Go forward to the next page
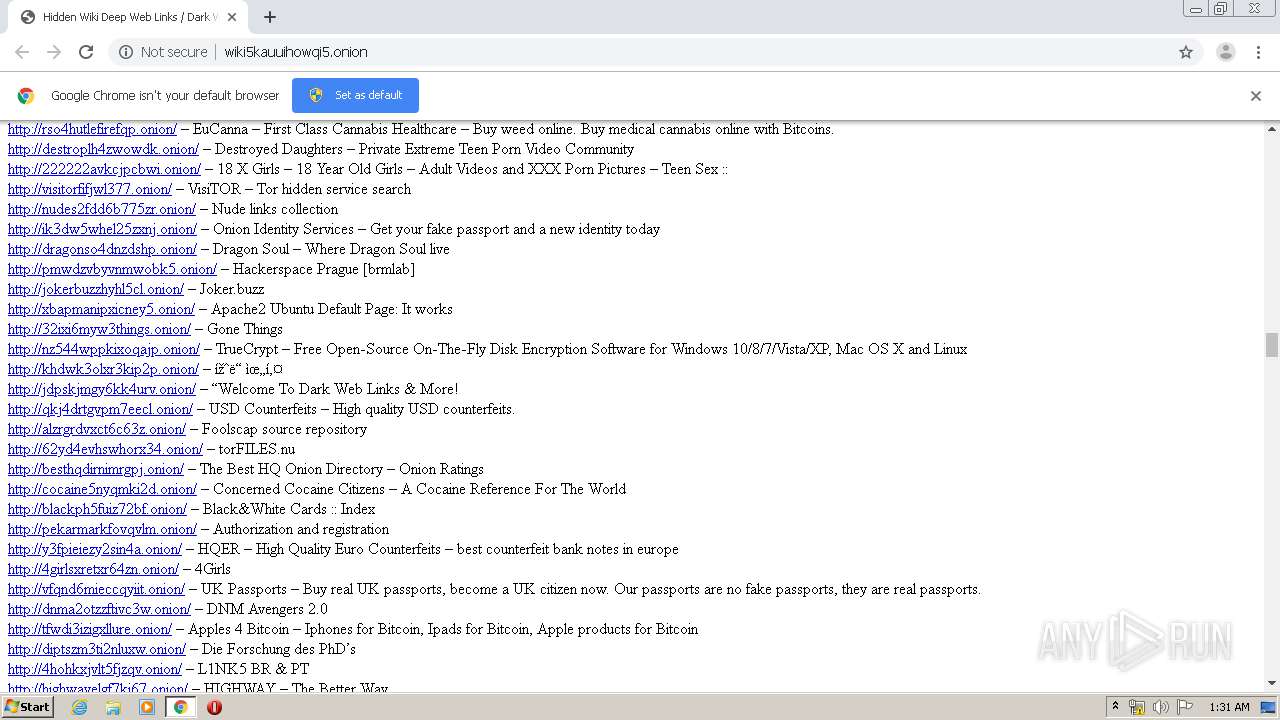The height and width of the screenshot is (720, 1280). tap(54, 52)
